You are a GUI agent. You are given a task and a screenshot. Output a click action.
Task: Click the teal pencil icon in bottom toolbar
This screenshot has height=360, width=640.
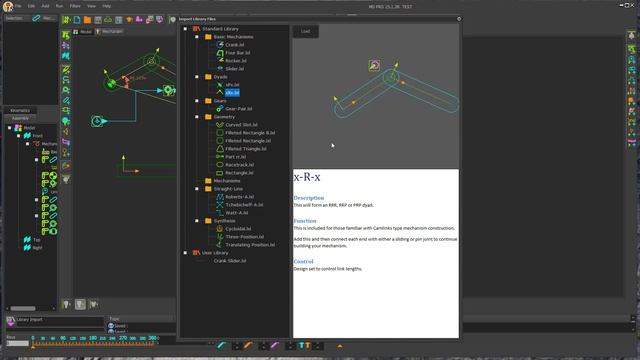(221, 346)
